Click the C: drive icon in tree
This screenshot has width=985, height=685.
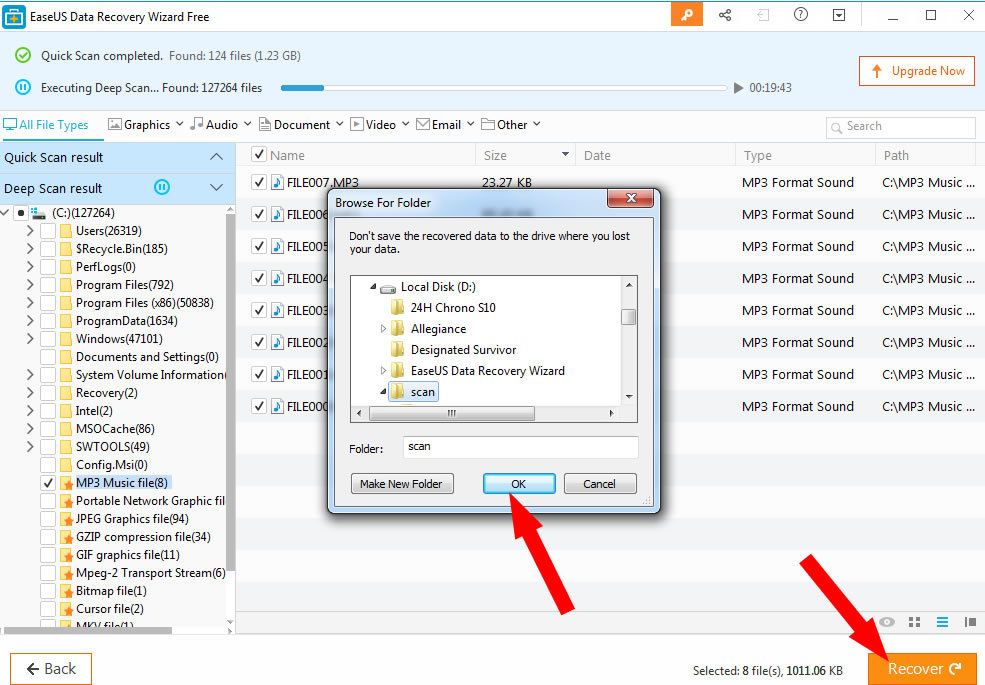tap(38, 214)
